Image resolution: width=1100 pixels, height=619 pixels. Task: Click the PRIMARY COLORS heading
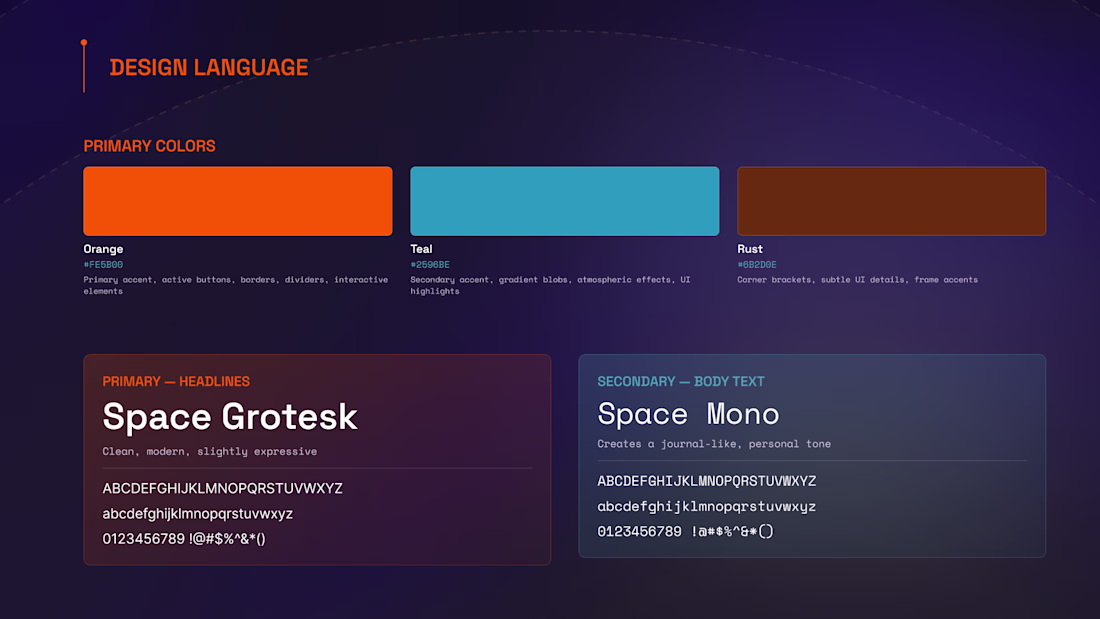149,146
